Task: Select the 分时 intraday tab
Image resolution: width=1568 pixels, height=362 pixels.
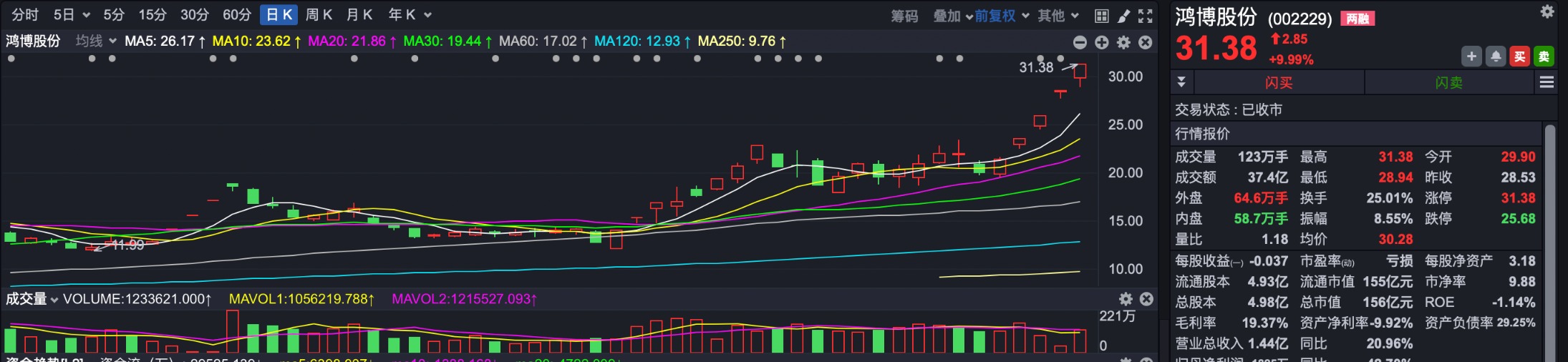Action: 25,15
